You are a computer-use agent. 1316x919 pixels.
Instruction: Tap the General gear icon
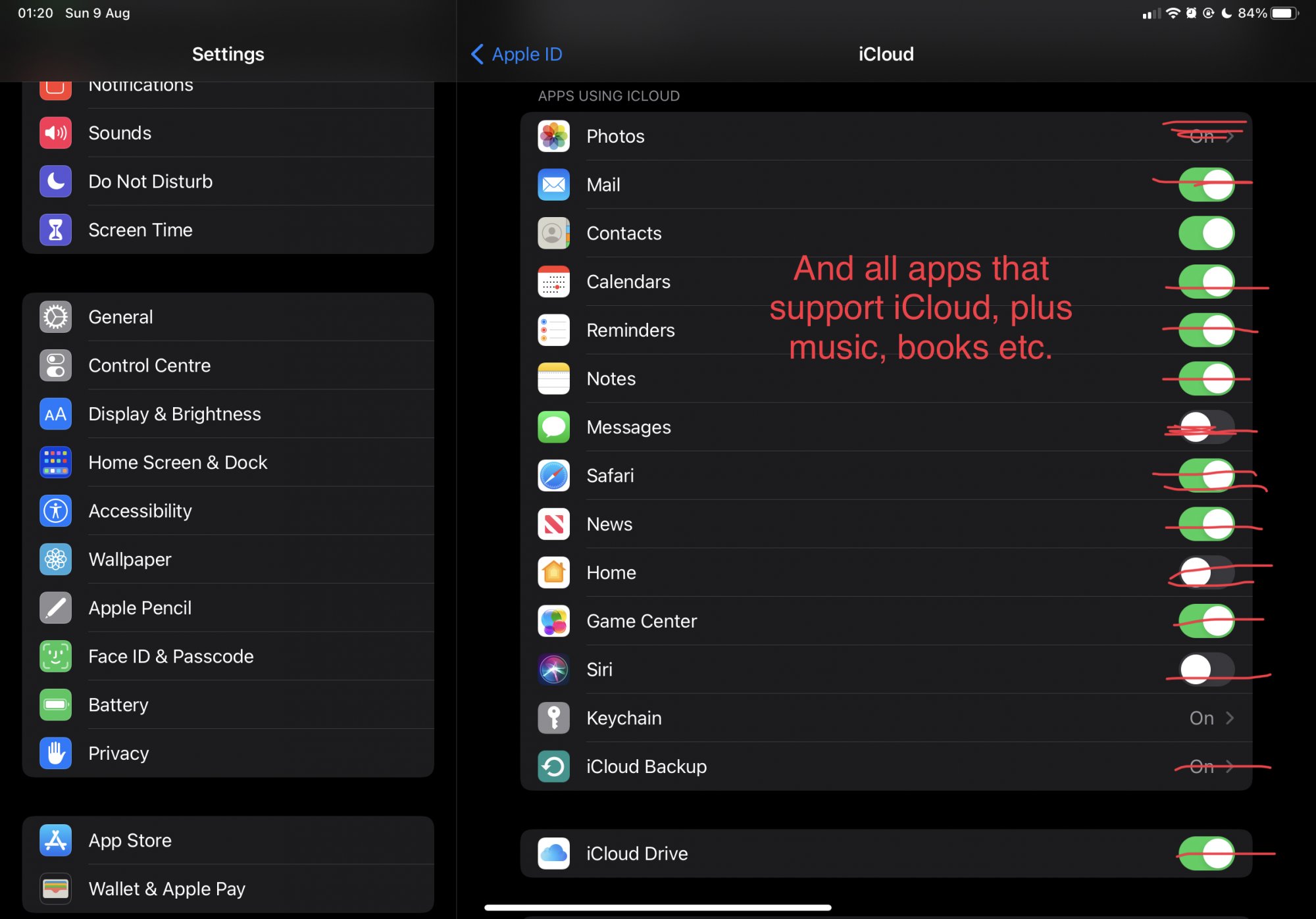click(55, 317)
